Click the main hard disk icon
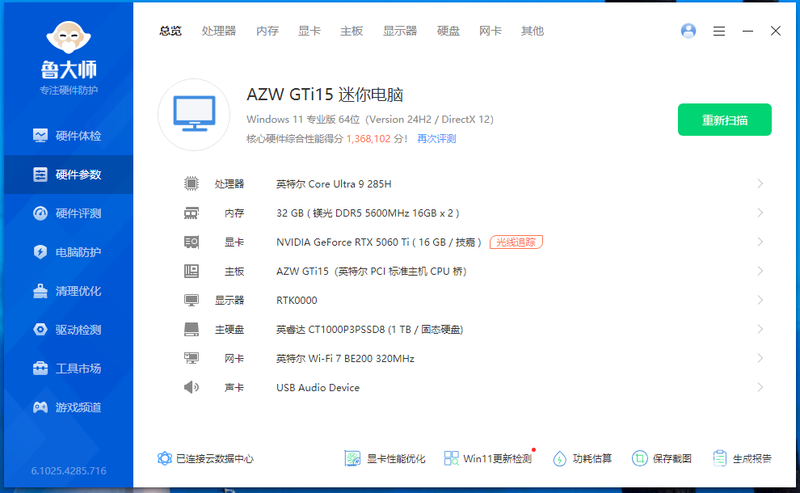This screenshot has width=800, height=493. tap(191, 329)
